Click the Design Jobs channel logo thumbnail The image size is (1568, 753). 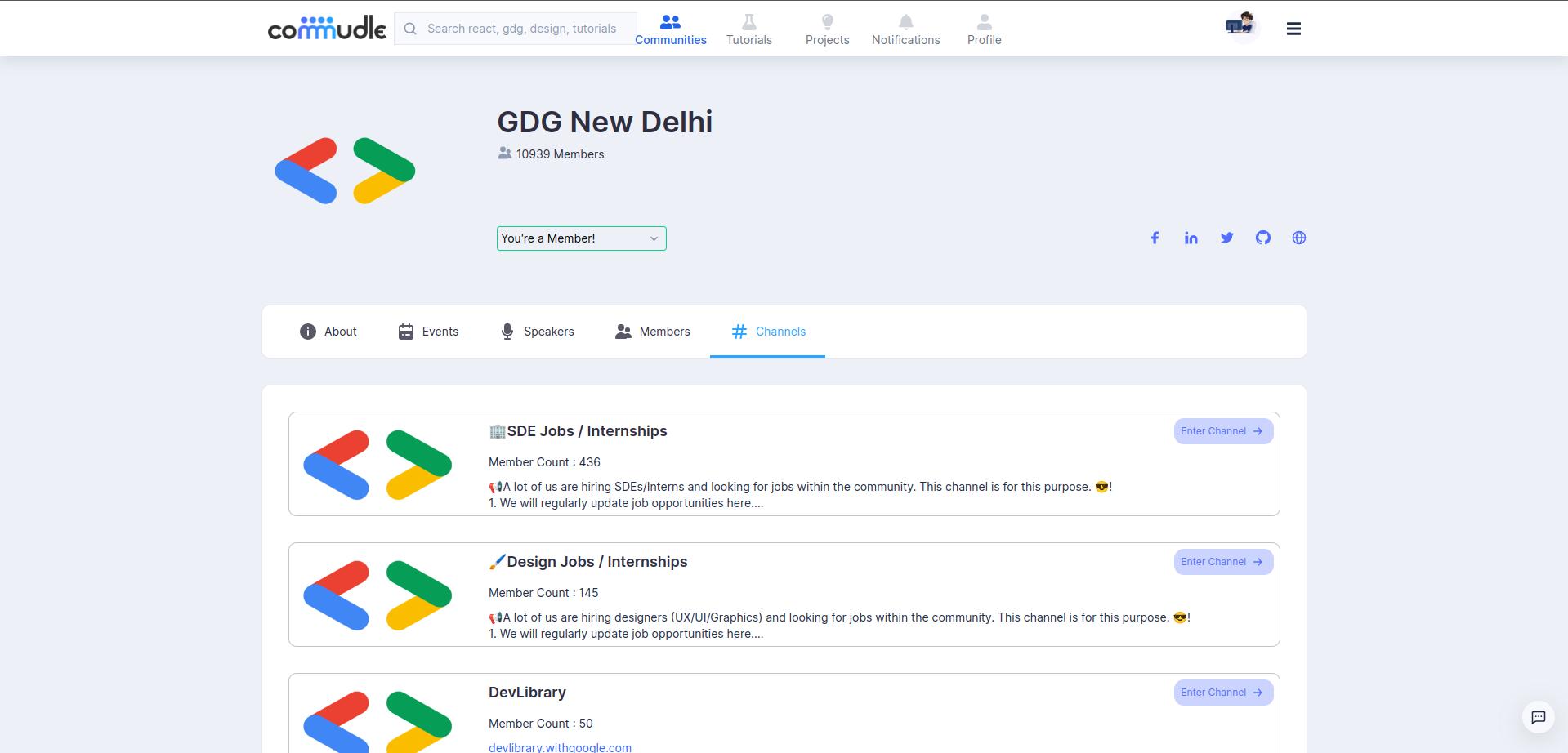coord(377,595)
